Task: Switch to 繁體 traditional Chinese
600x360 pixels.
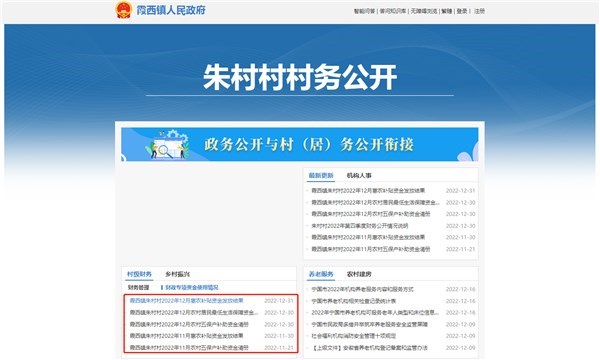Action: pyautogui.click(x=447, y=11)
